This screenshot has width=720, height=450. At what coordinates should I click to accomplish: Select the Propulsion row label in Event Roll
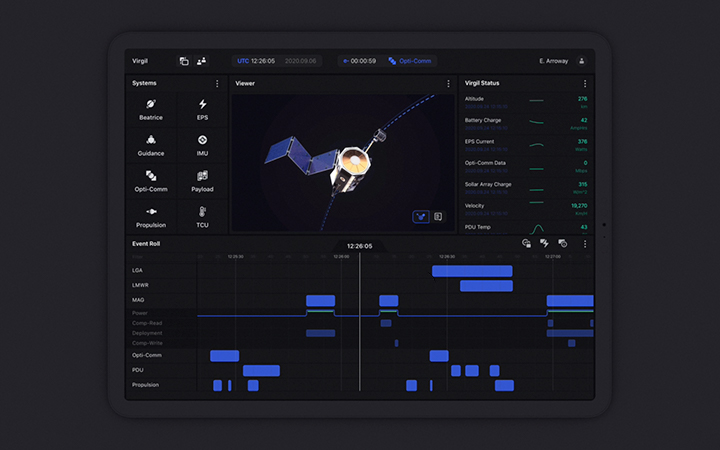click(146, 385)
